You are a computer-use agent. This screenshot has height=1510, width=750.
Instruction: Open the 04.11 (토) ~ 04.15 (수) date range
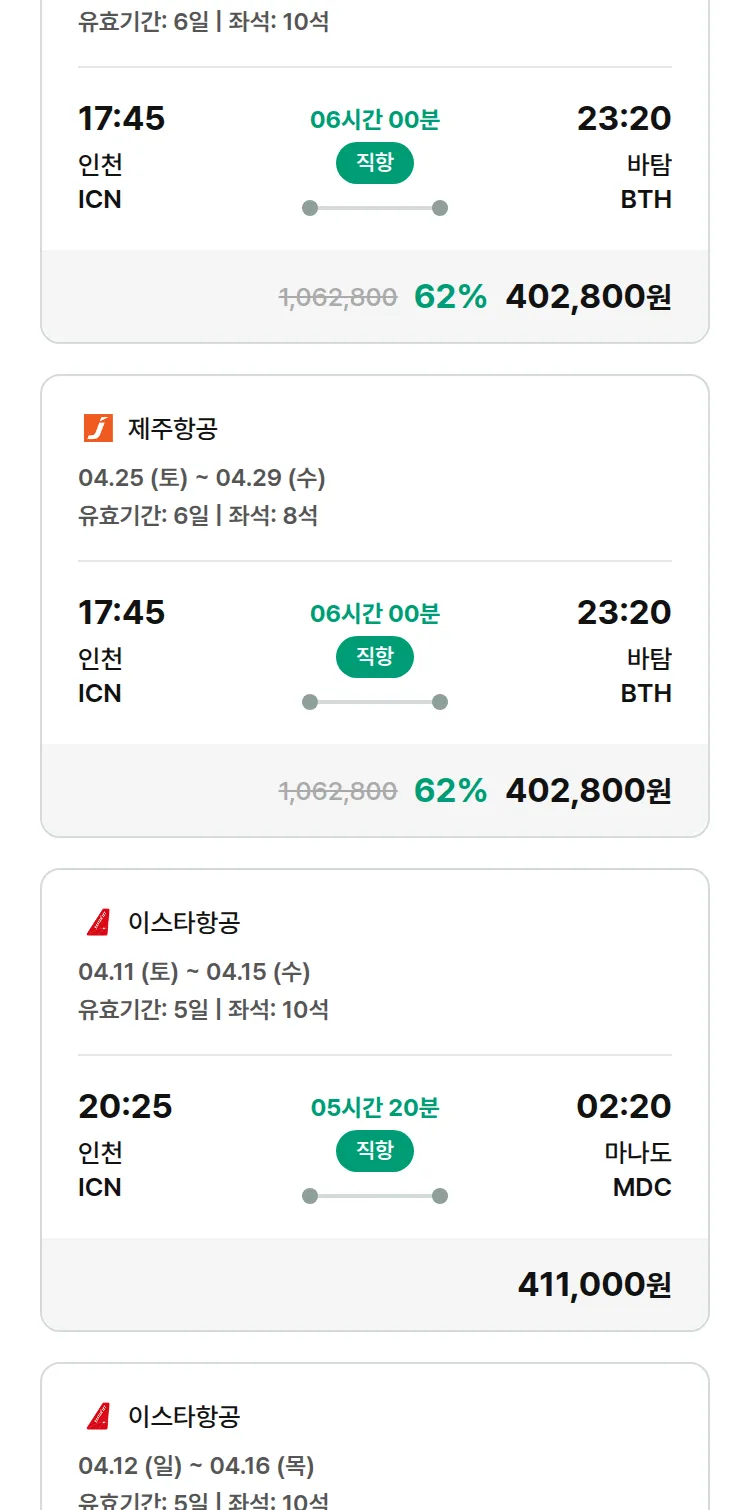click(x=194, y=972)
